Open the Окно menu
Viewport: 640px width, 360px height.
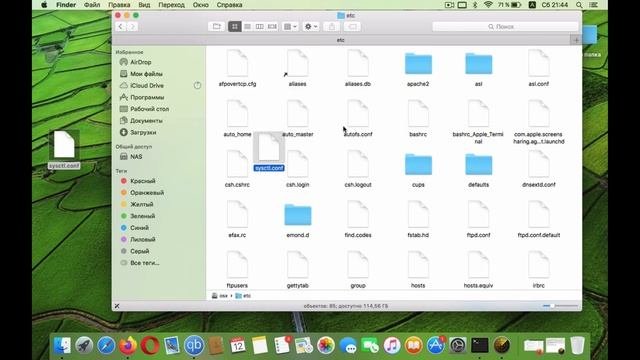click(x=200, y=5)
